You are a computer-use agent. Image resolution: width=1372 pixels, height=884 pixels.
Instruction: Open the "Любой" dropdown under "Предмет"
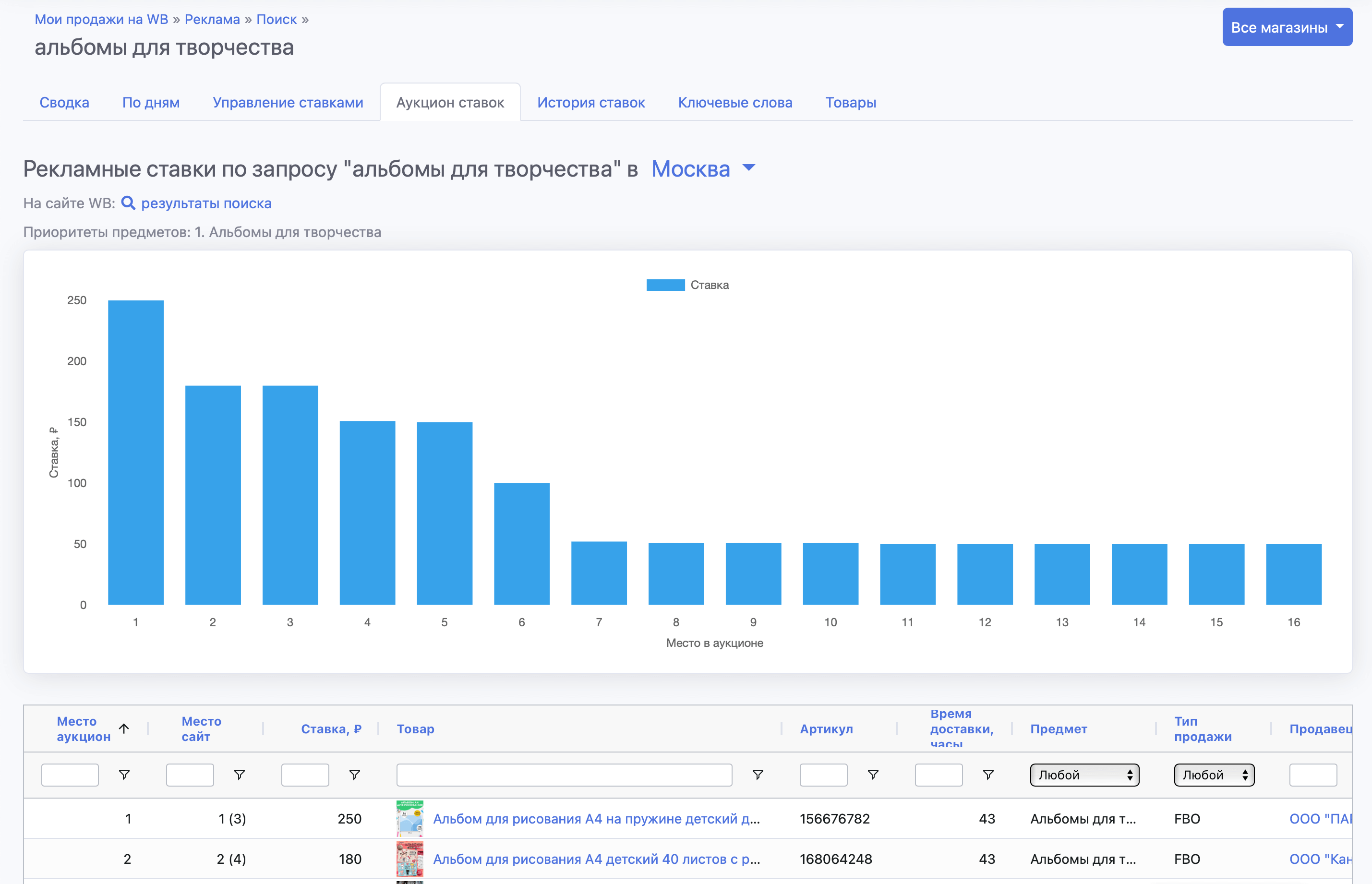(x=1084, y=775)
